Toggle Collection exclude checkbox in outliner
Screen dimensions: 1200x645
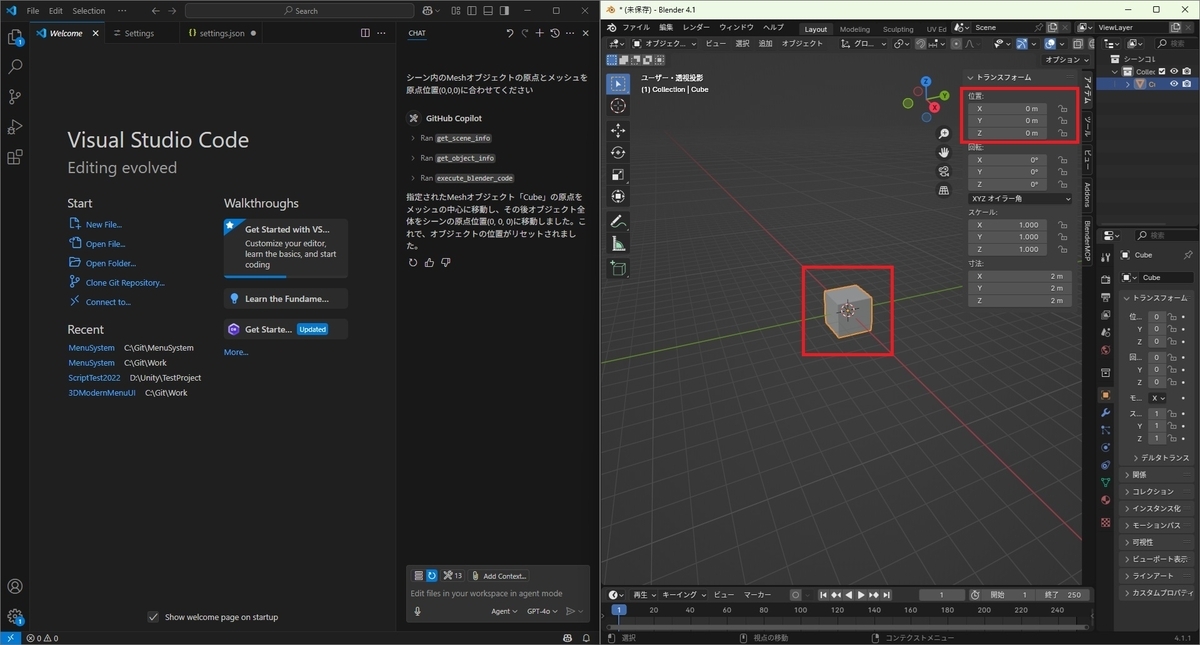coord(1161,72)
